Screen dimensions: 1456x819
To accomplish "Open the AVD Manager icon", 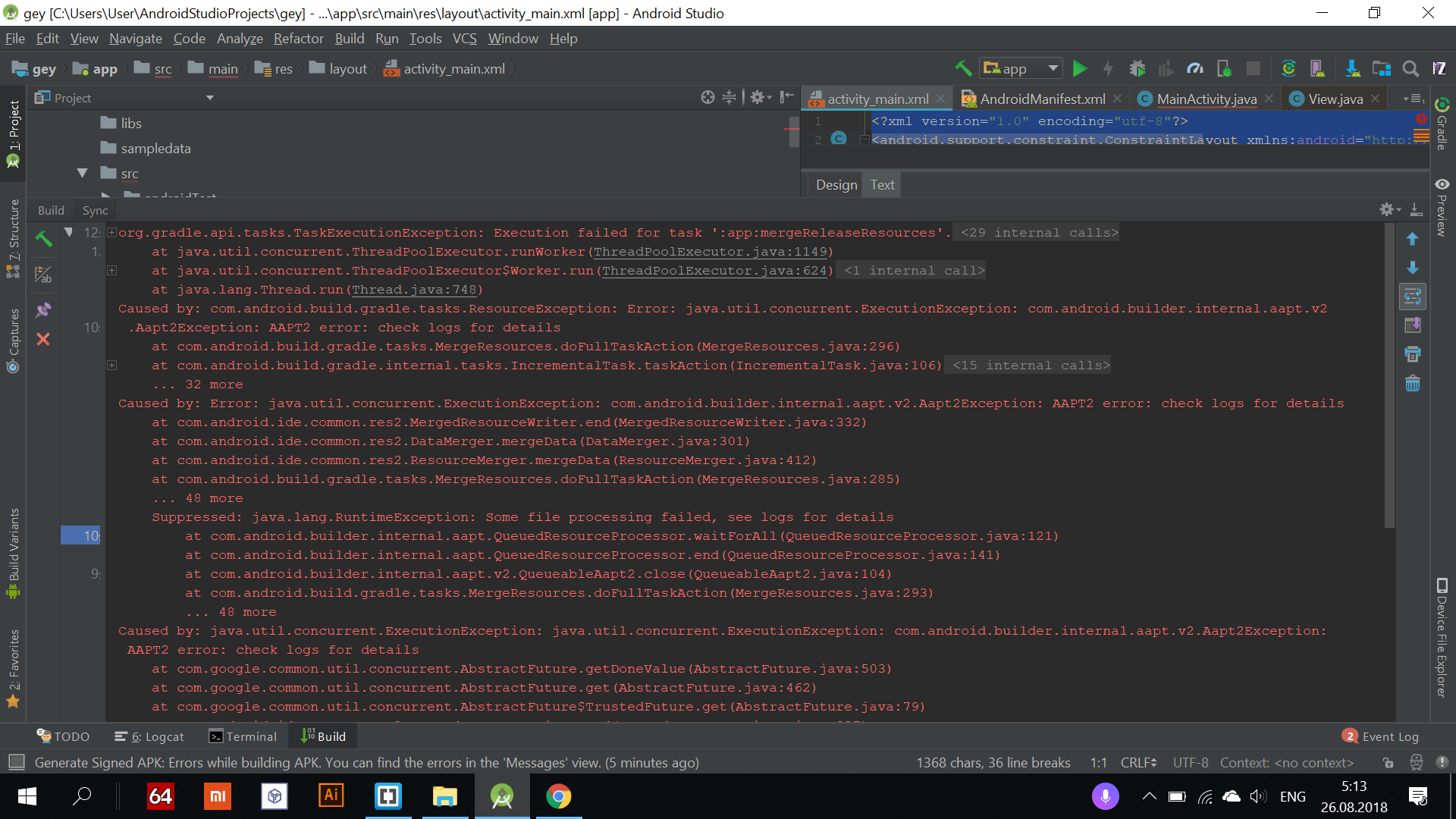I will 1317,68.
